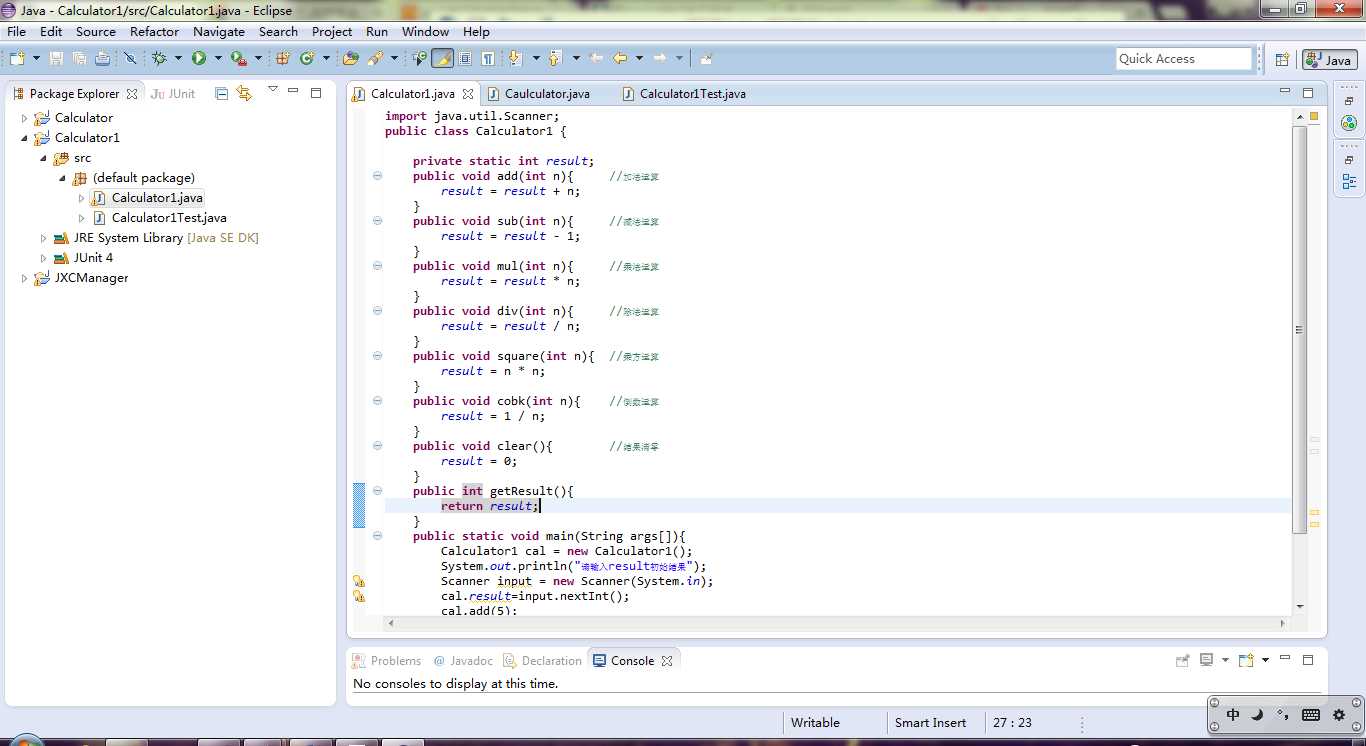Expand the JRE System Library node
Screen dimensions: 1366x746
[44, 238]
